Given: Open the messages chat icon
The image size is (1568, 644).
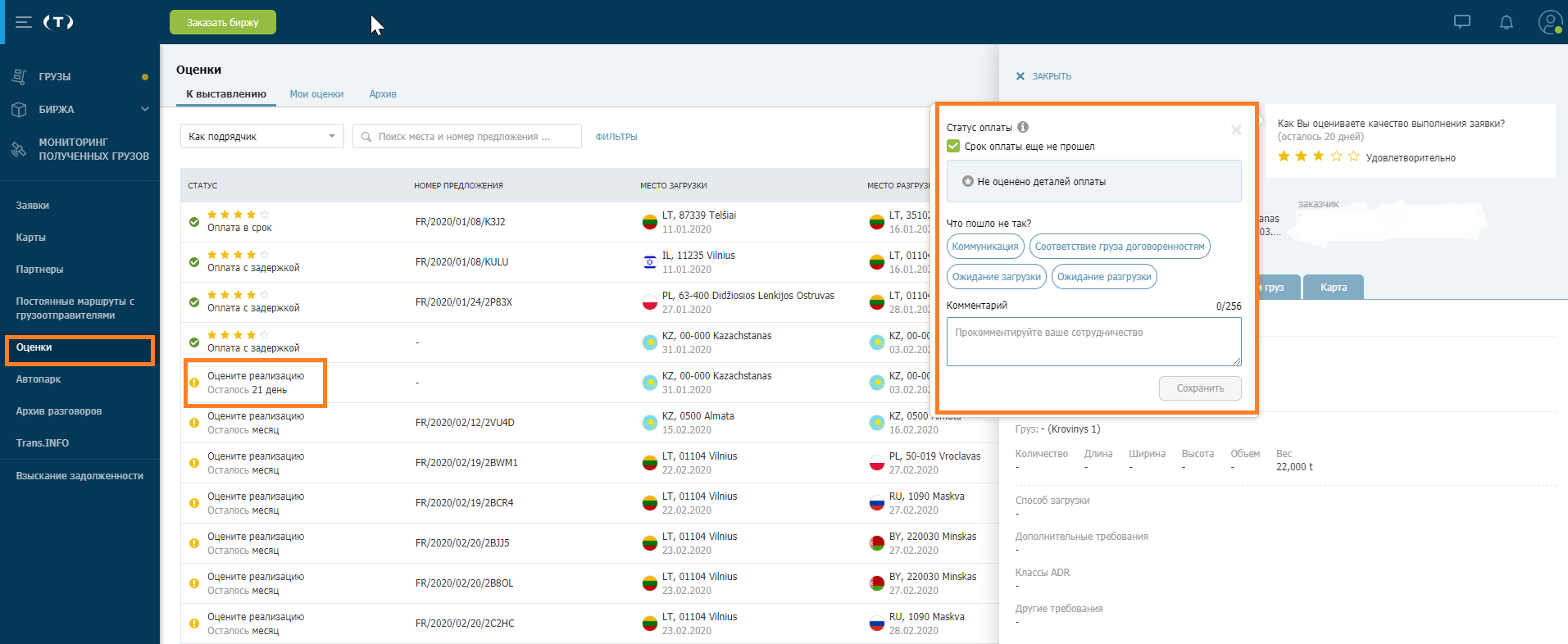Looking at the screenshot, I should (1462, 22).
